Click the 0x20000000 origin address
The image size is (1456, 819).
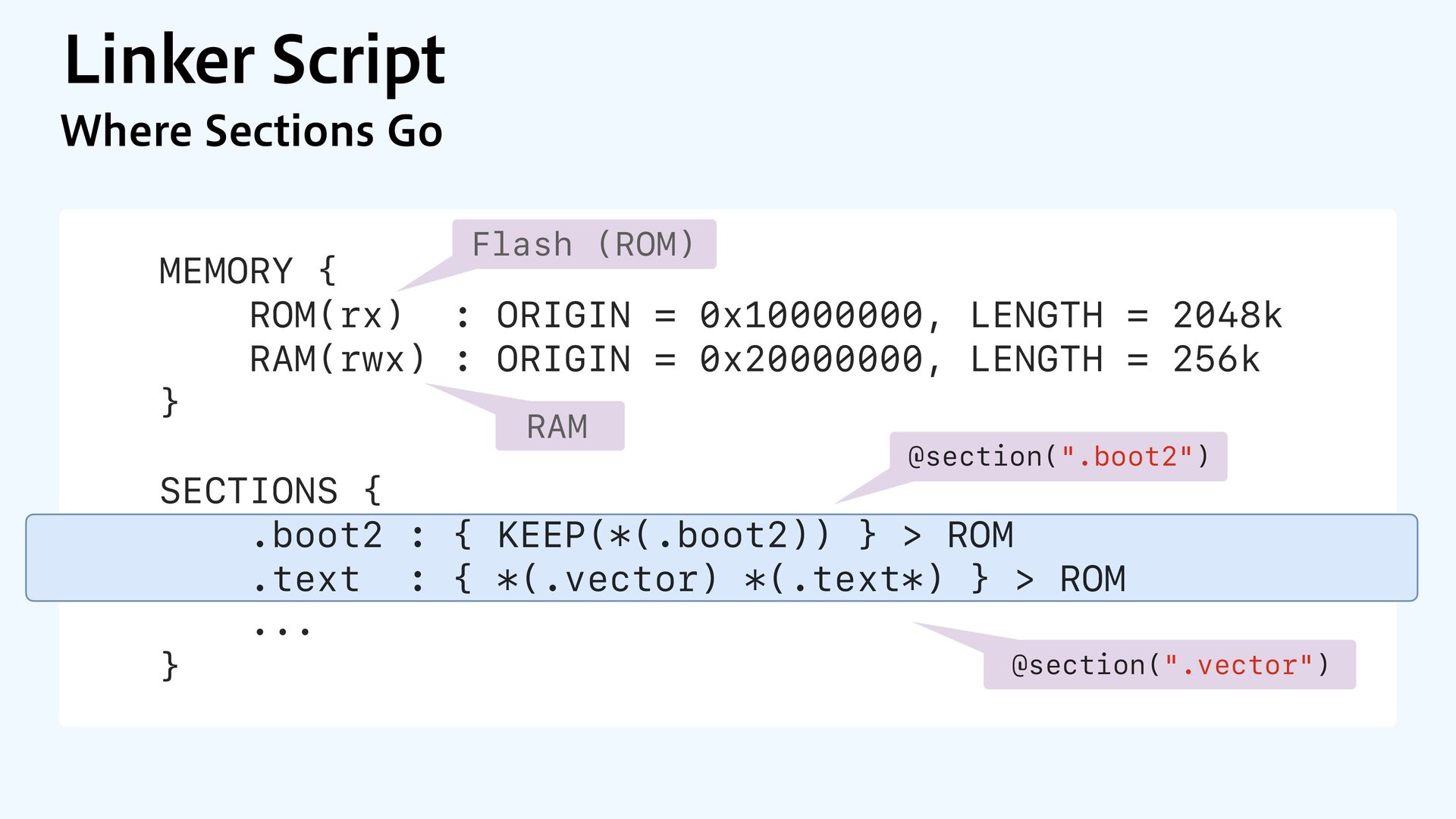[811, 359]
